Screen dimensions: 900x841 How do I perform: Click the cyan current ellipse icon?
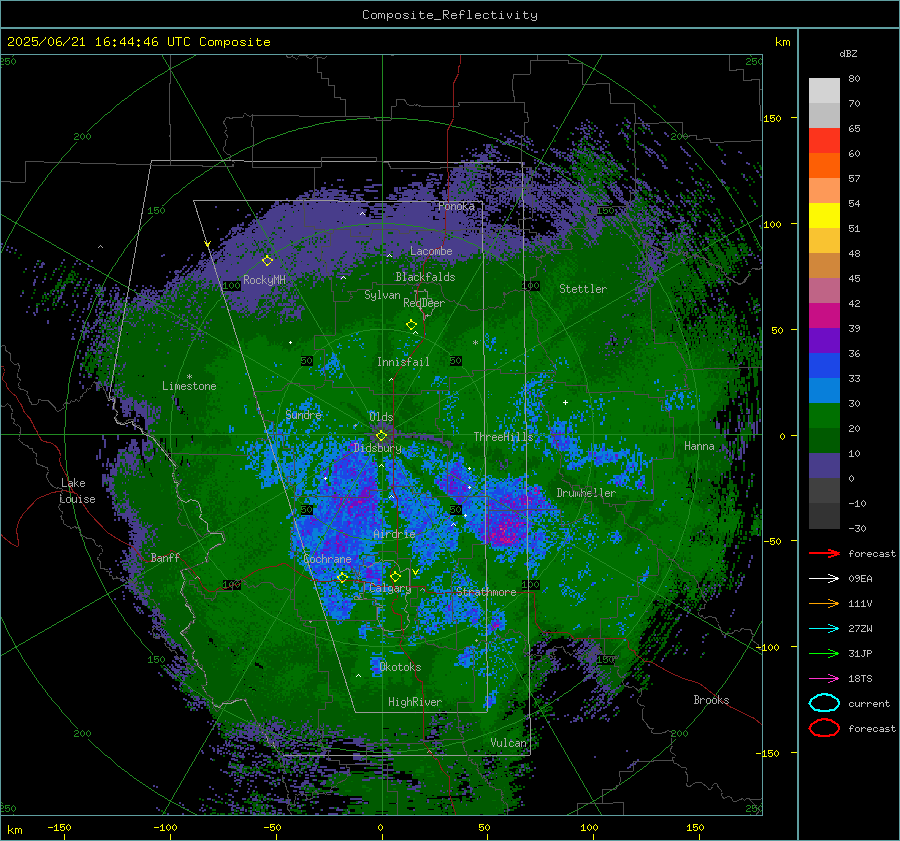pos(824,703)
